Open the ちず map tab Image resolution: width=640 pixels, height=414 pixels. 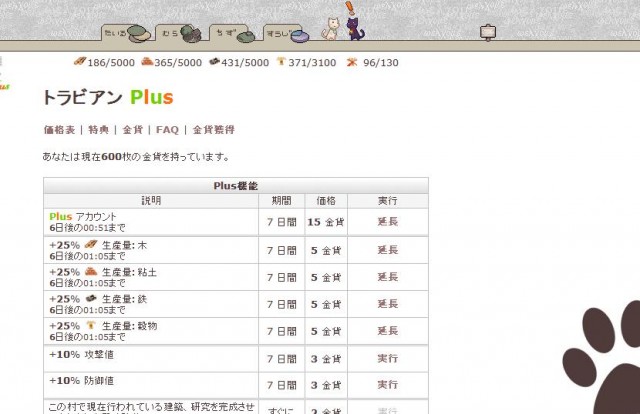point(232,33)
